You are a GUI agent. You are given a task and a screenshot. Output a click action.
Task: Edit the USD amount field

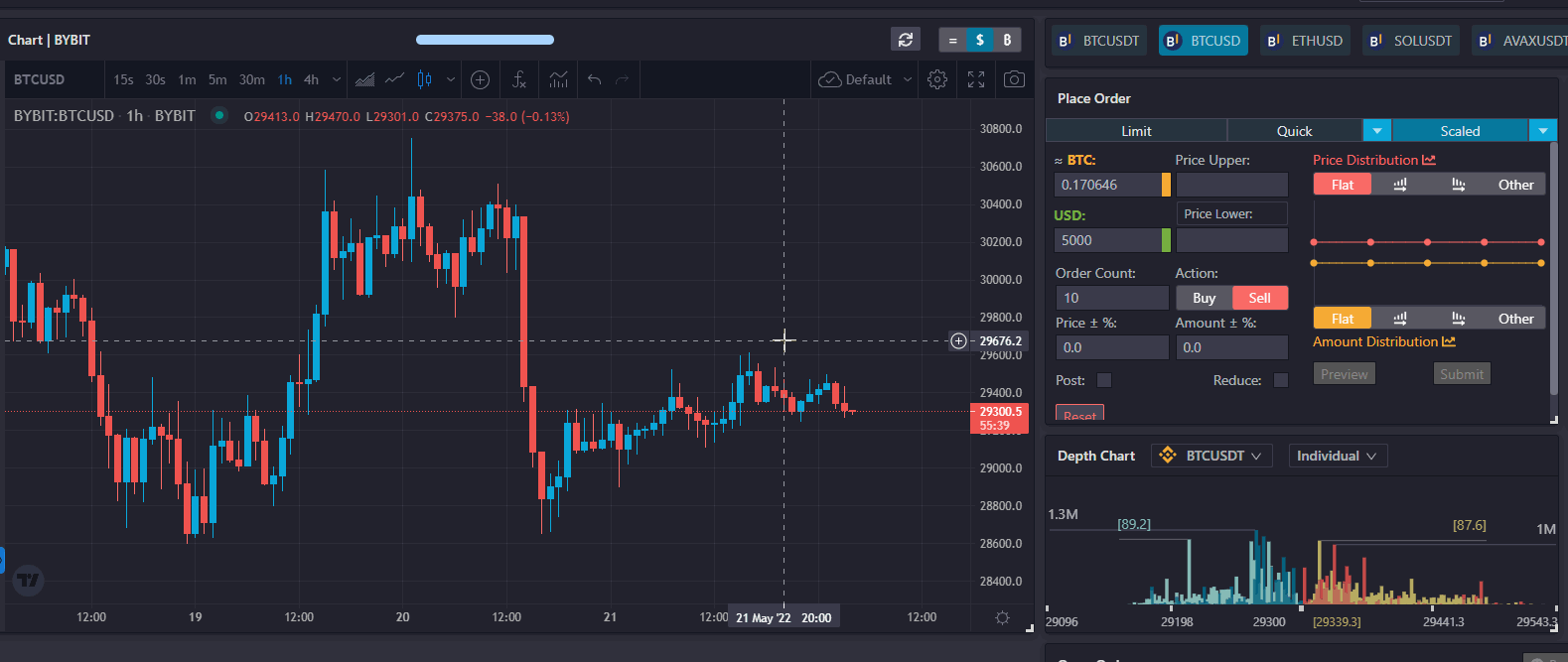pos(1107,240)
